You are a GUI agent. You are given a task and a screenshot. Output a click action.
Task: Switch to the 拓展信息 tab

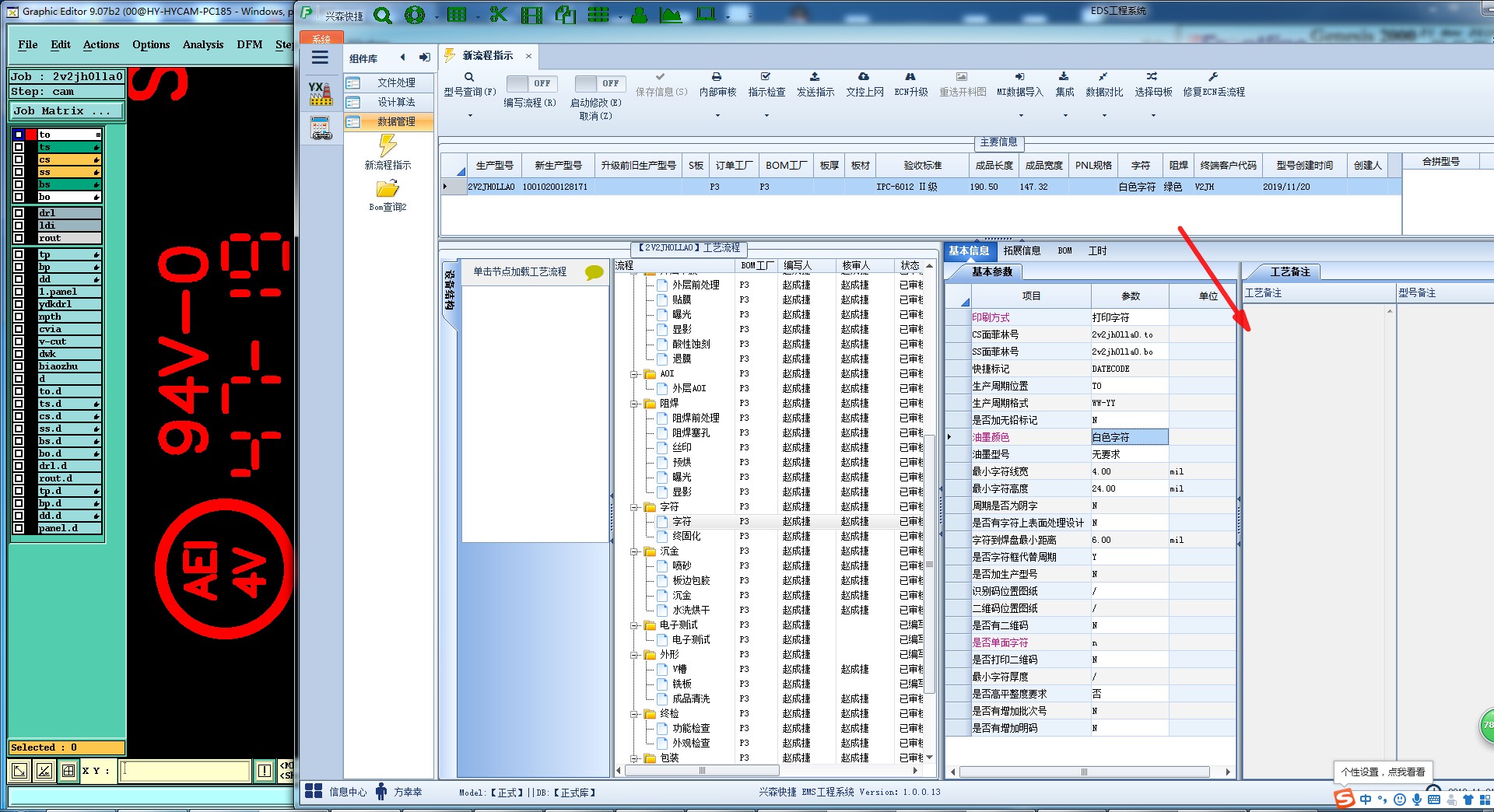pyautogui.click(x=1022, y=250)
